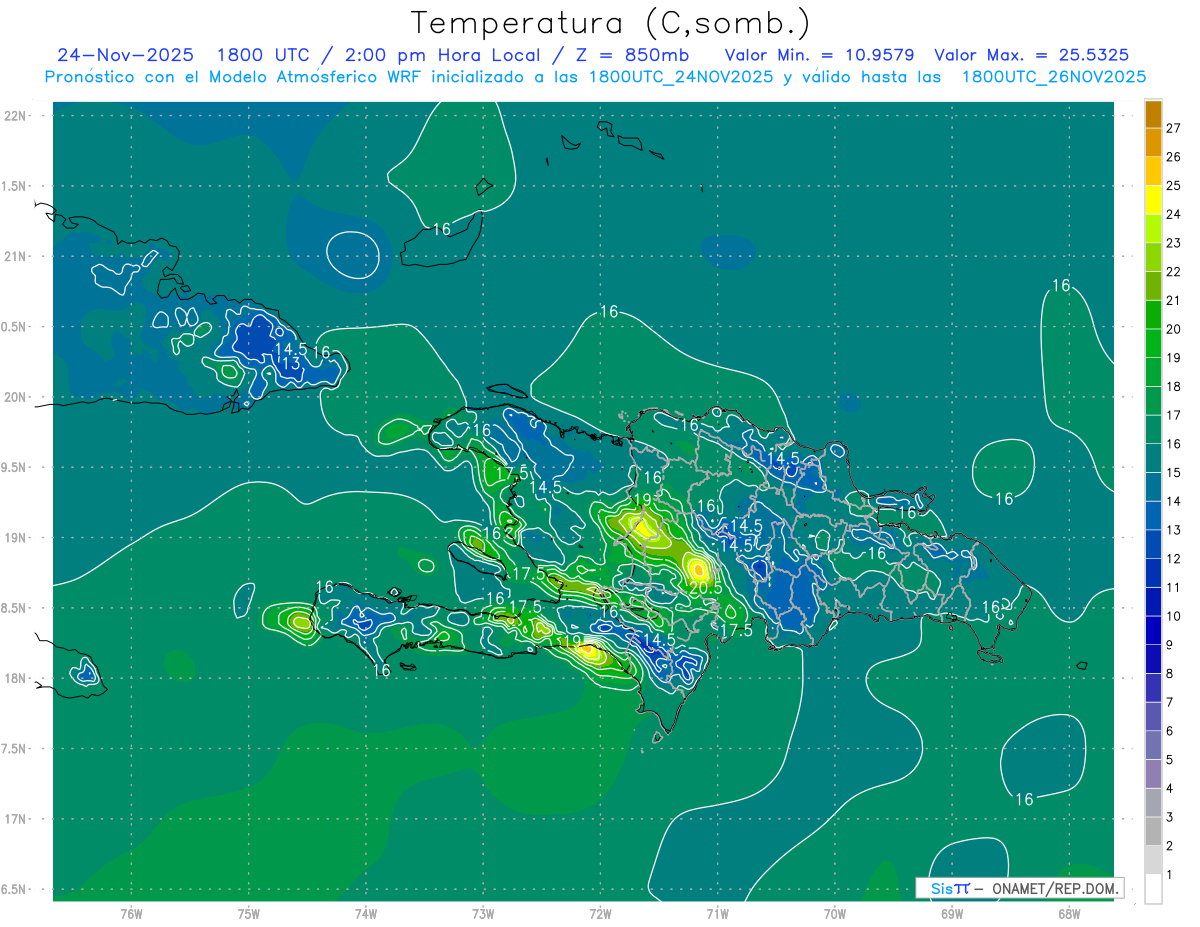The image size is (1200, 927).
Task: Click the '72W' longitude axis label
Action: click(x=600, y=913)
